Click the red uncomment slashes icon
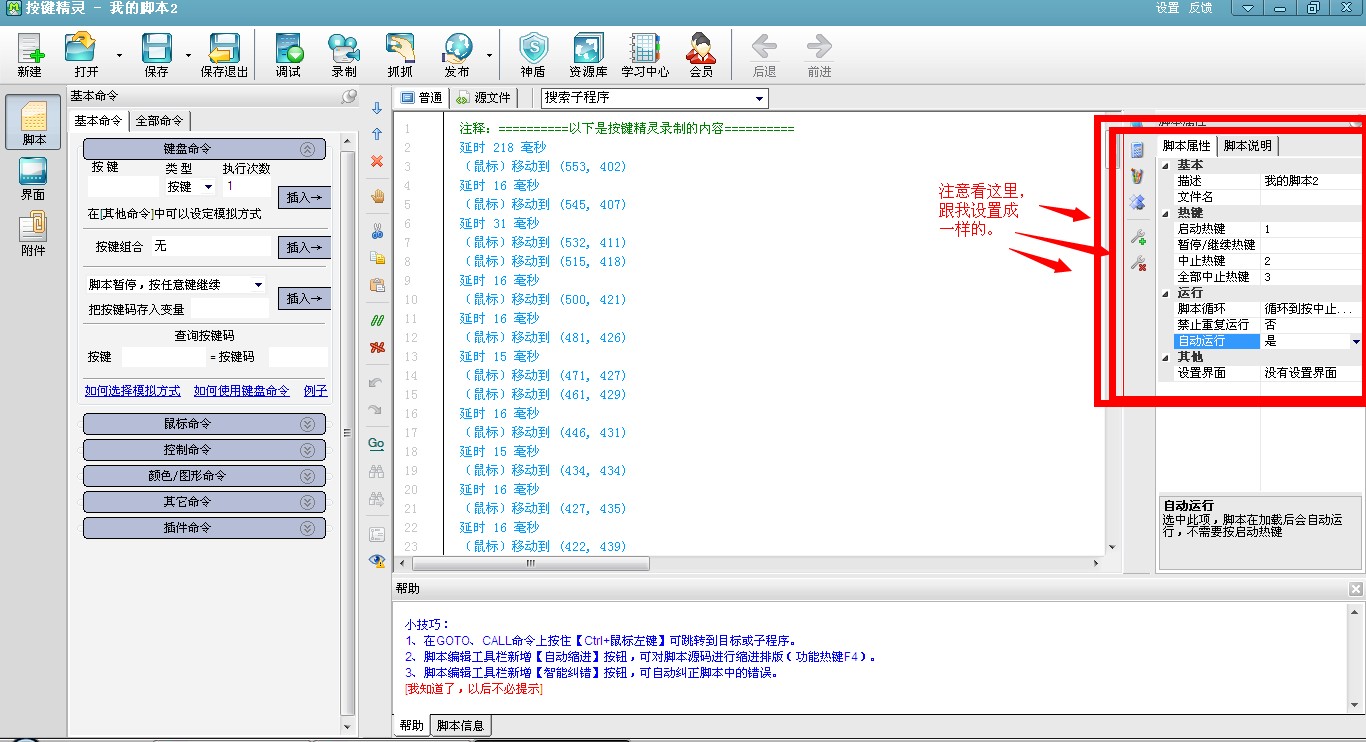1366x742 pixels. [377, 347]
